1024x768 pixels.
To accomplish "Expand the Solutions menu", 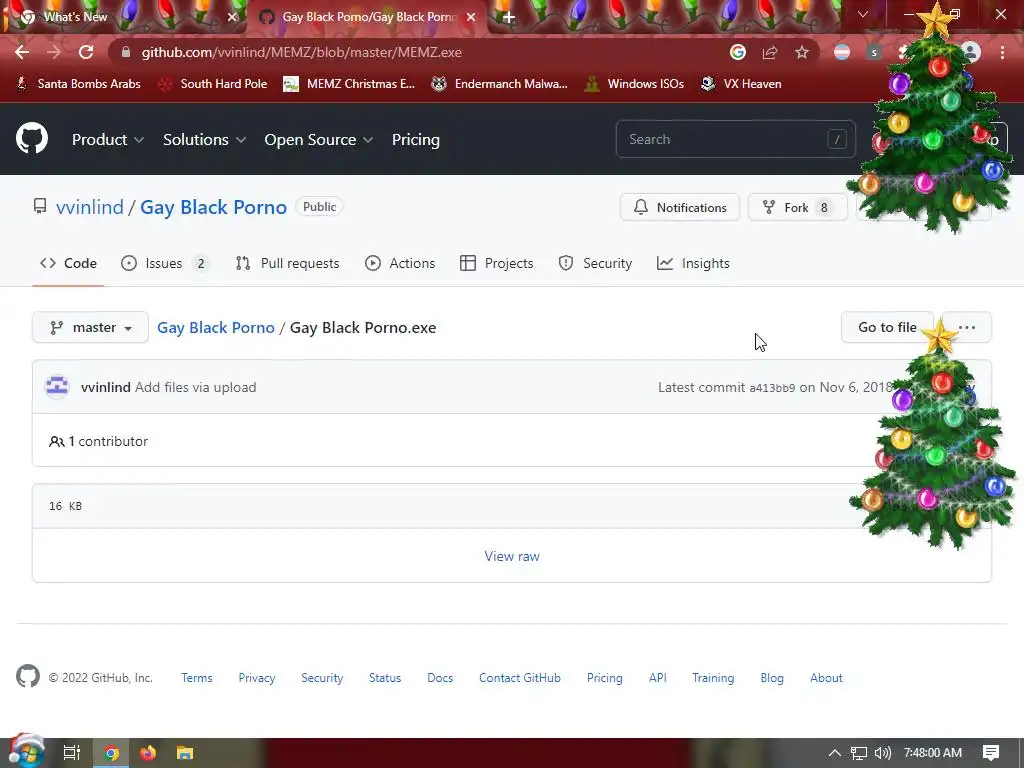I will [204, 140].
